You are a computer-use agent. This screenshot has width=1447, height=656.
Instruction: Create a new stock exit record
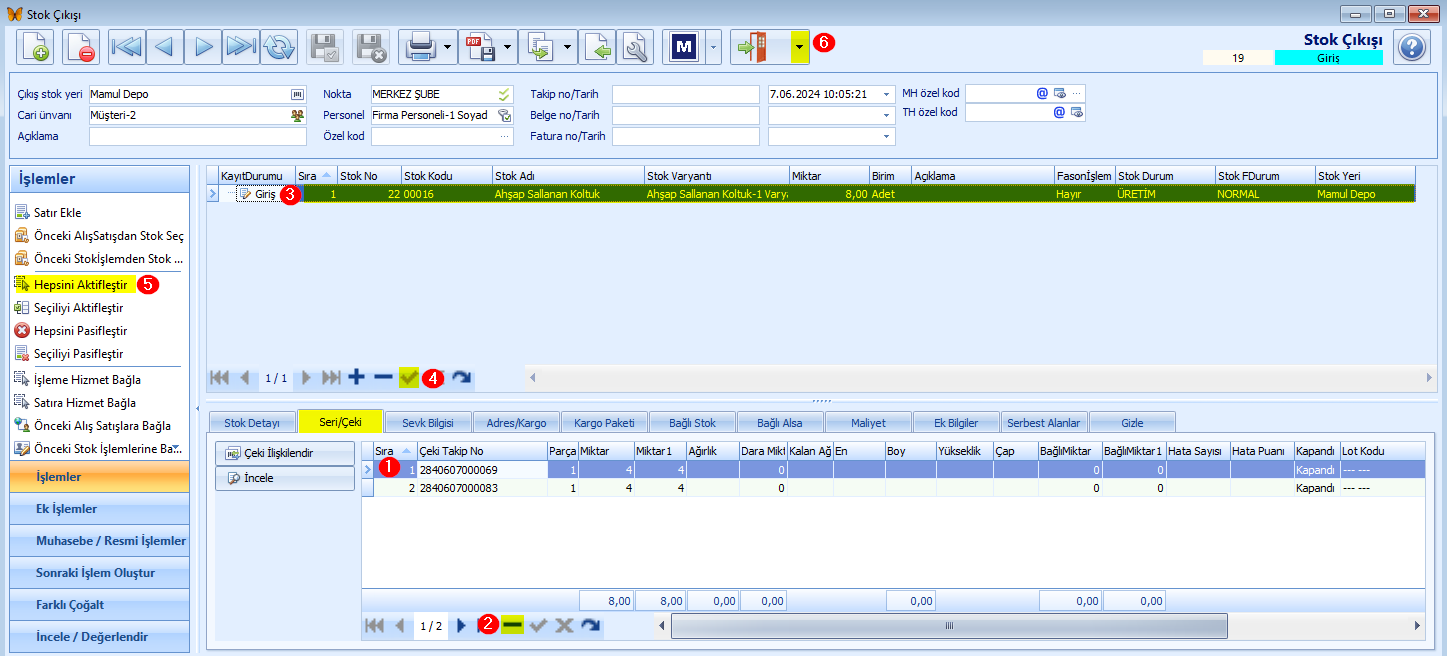35,47
